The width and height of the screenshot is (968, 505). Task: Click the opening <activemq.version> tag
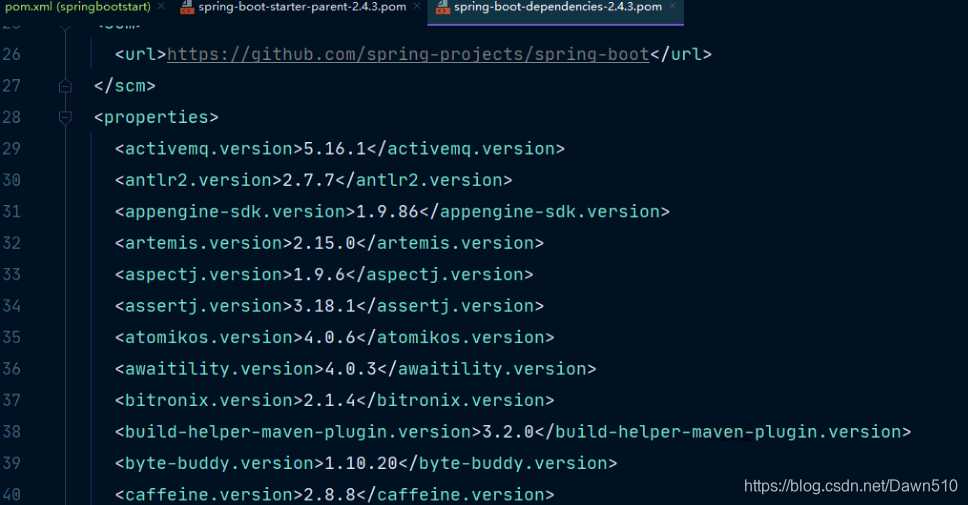coord(209,149)
